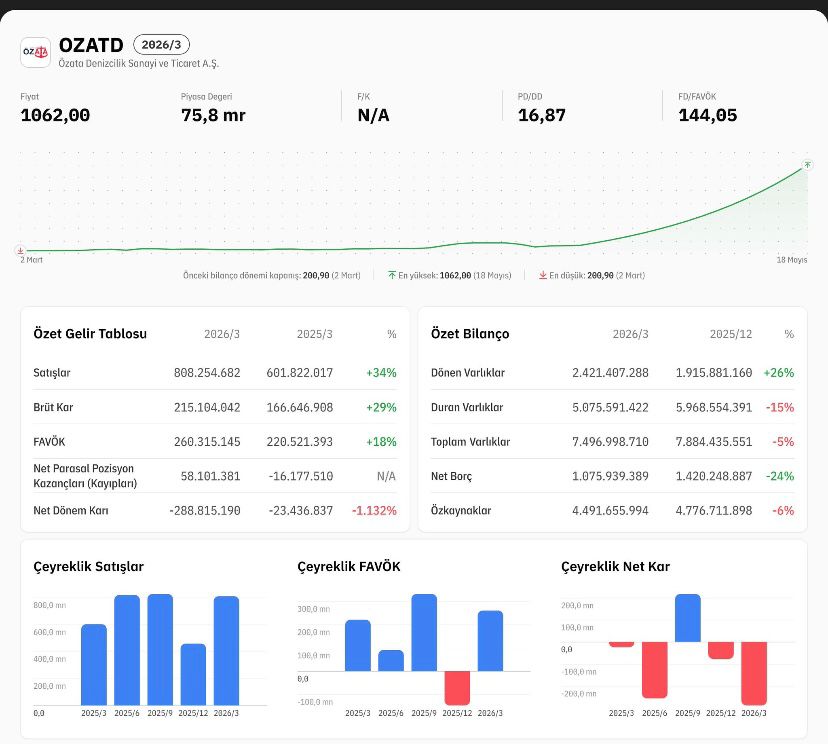Click the +26% Dönen Varlıklar change
The height and width of the screenshot is (744, 828).
[779, 373]
